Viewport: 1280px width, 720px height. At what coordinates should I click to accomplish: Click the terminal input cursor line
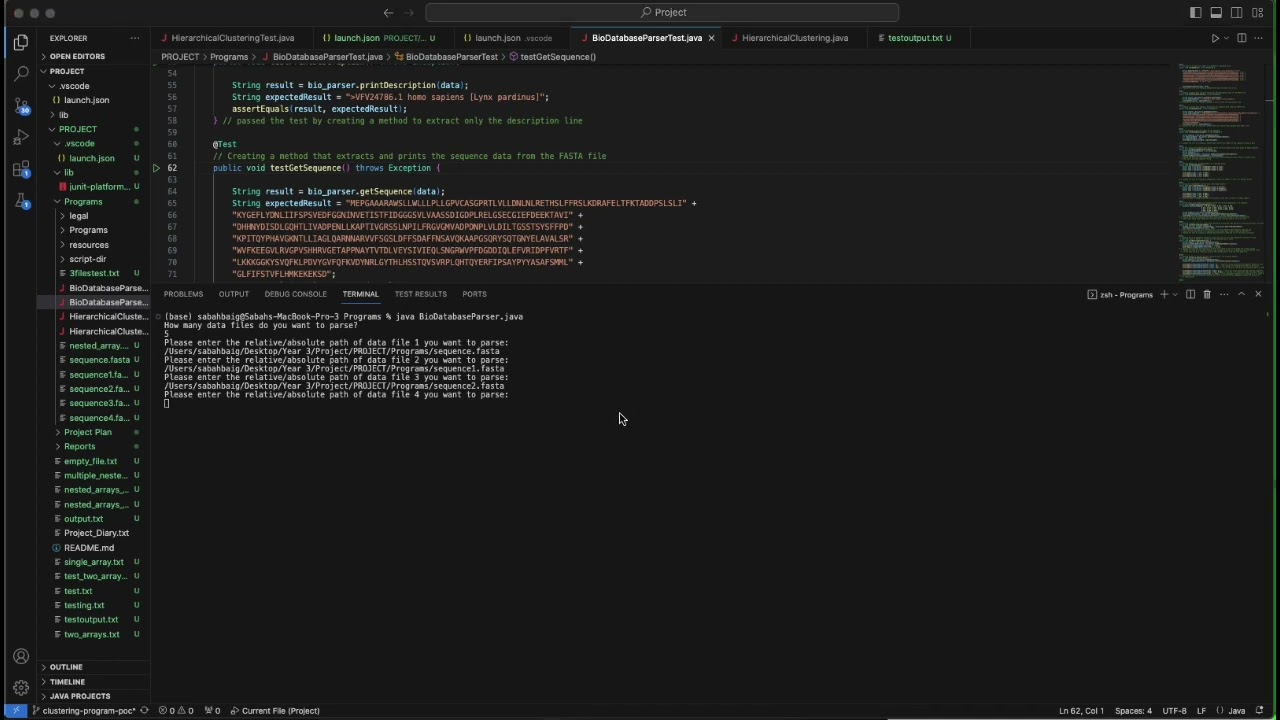(167, 403)
